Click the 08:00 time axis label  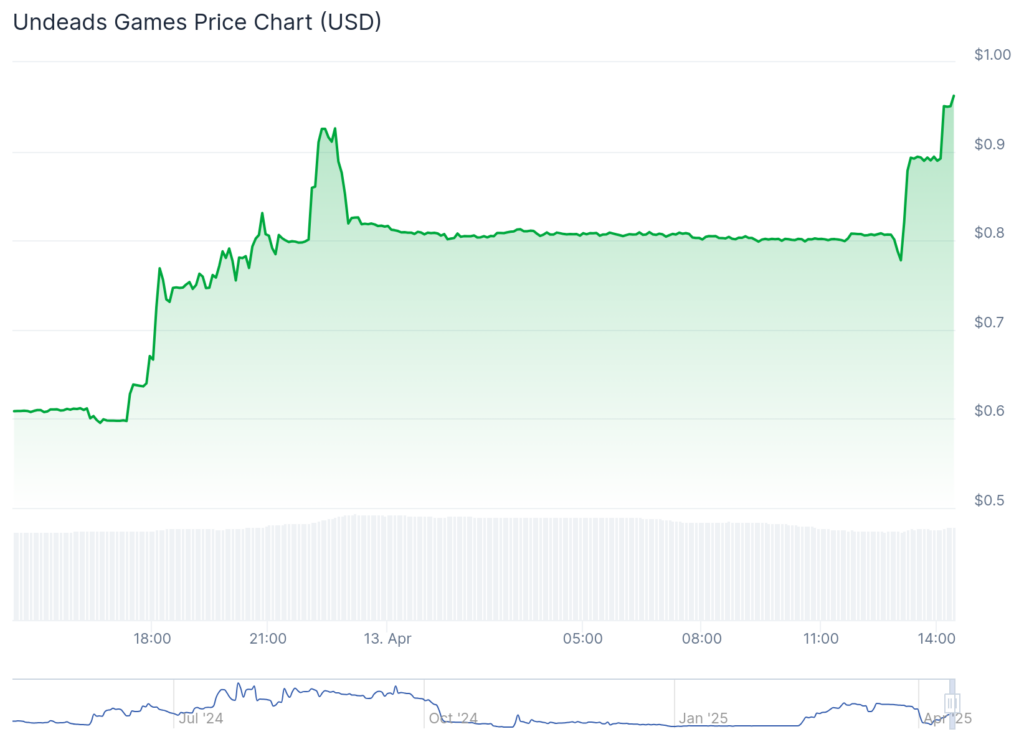tap(701, 638)
